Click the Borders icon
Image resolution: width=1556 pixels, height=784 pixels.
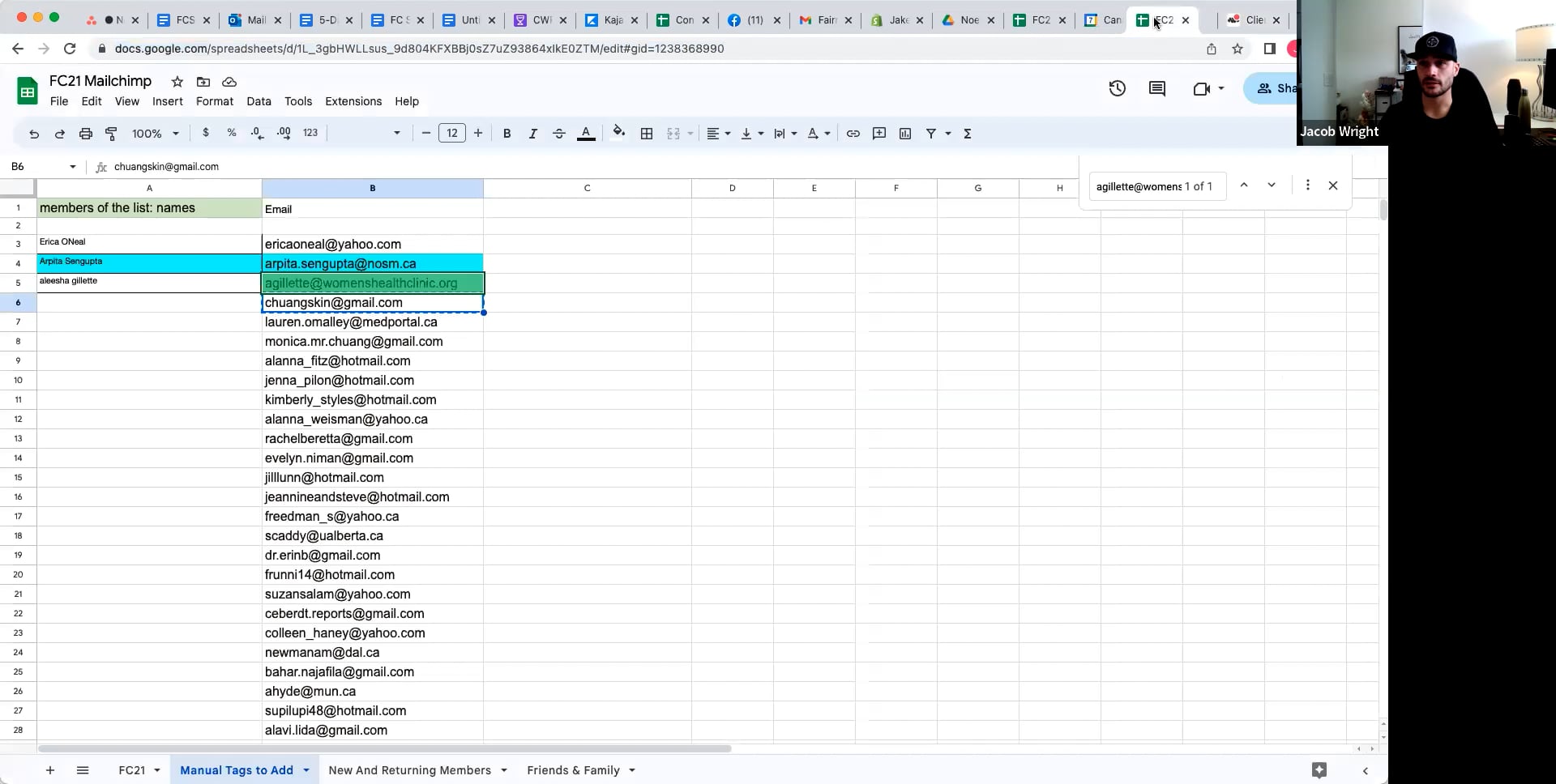click(x=647, y=133)
